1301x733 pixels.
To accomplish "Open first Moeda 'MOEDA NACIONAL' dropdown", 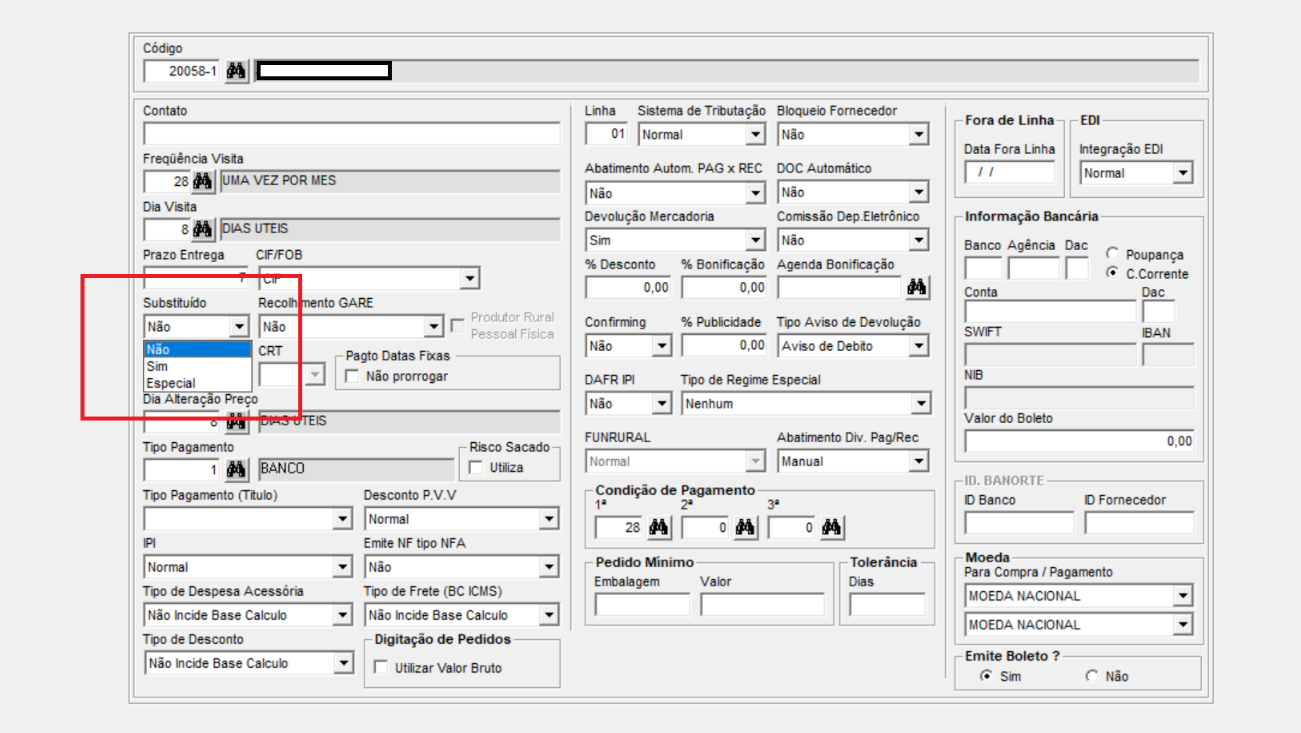I will [x=1183, y=596].
